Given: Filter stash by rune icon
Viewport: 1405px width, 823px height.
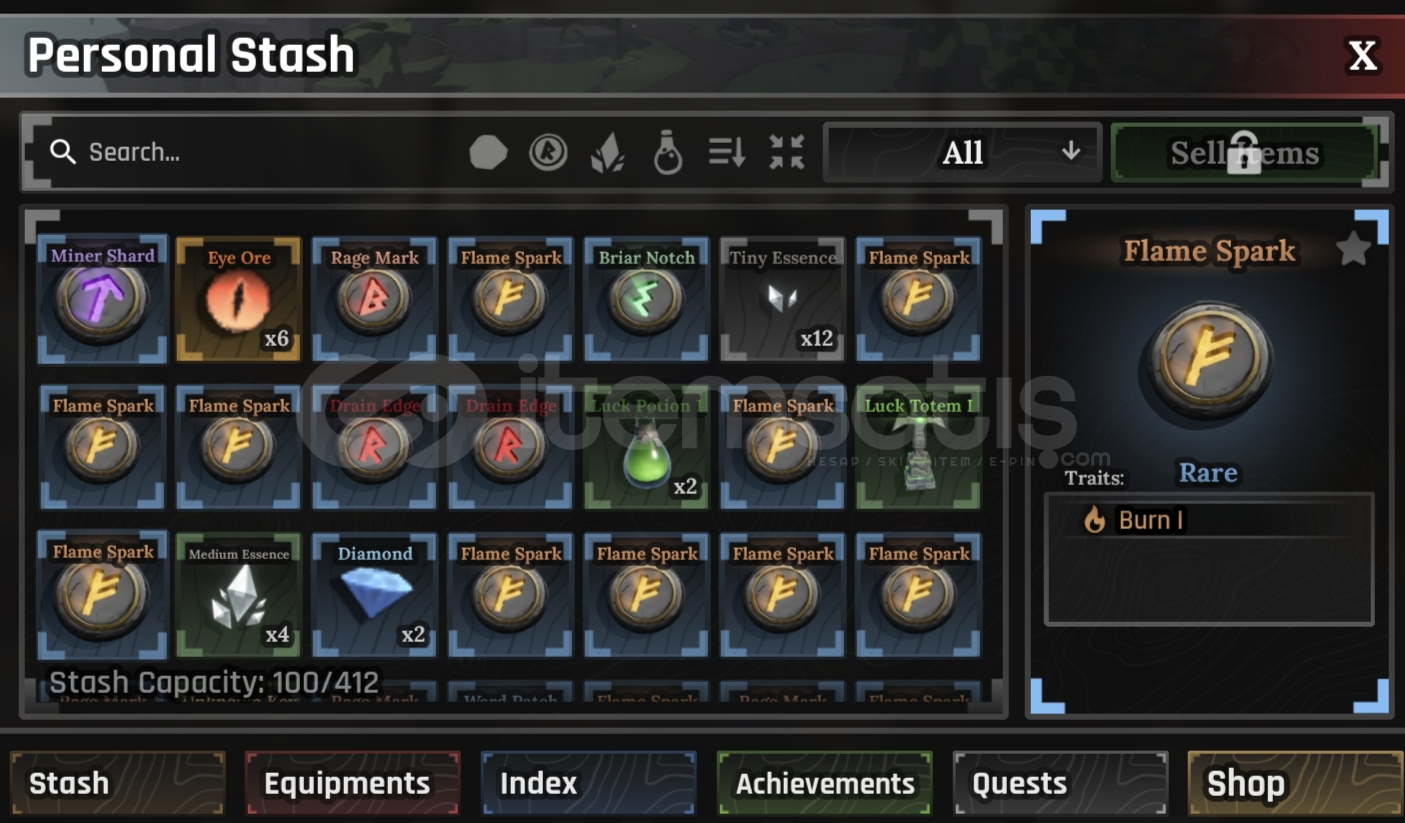Looking at the screenshot, I should (548, 153).
